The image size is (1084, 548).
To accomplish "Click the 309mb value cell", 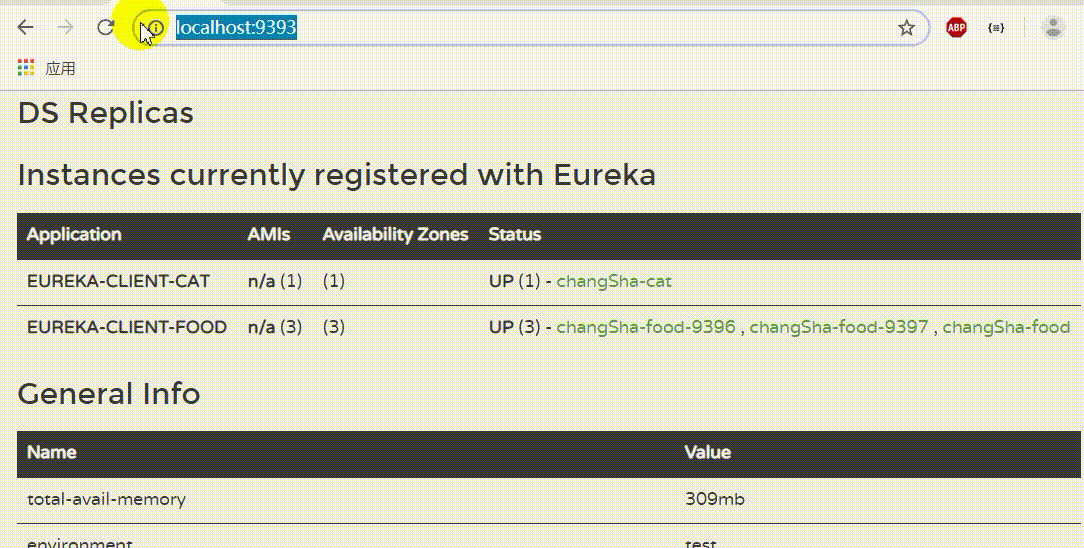I will tap(715, 499).
